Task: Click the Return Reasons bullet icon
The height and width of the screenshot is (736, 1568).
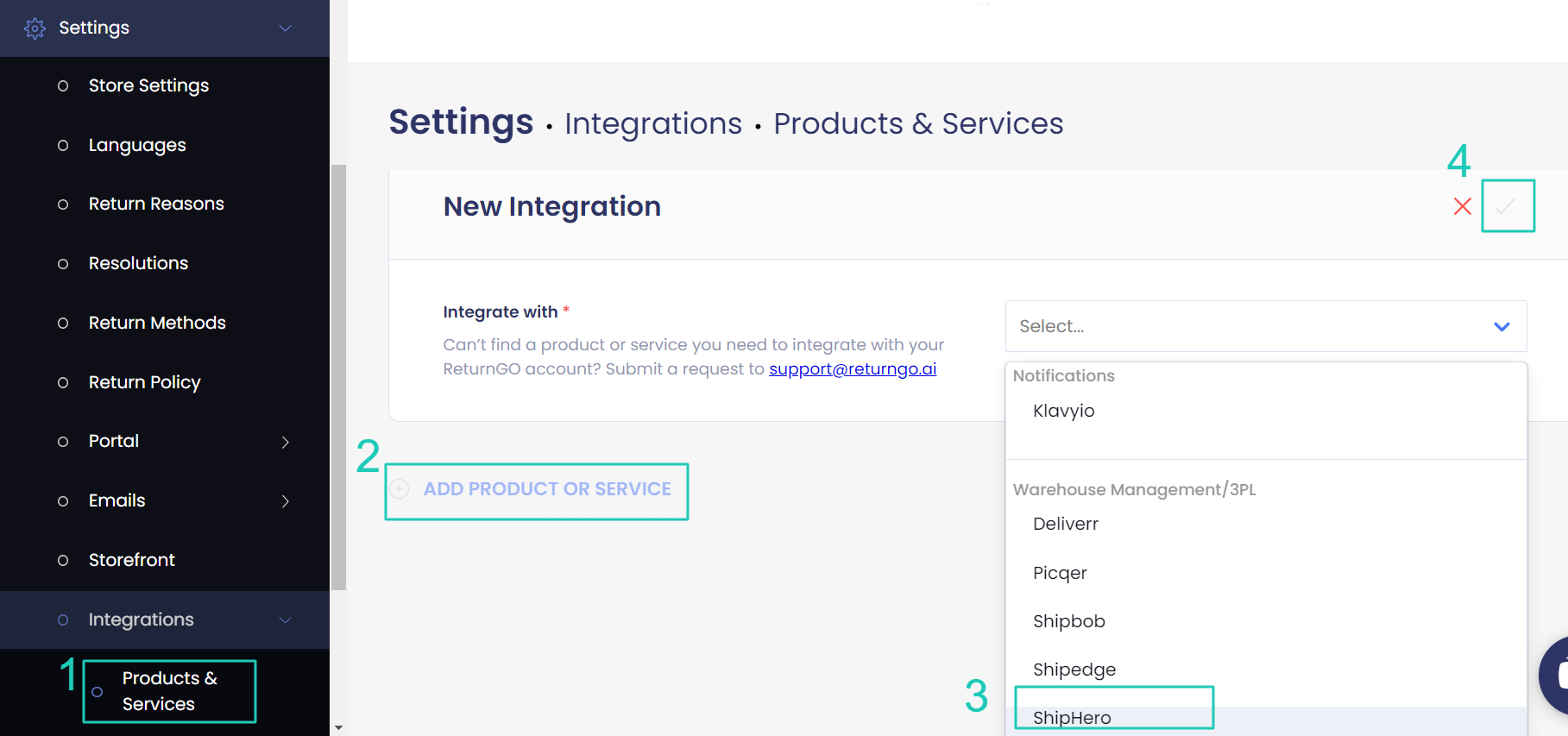Action: (x=63, y=204)
